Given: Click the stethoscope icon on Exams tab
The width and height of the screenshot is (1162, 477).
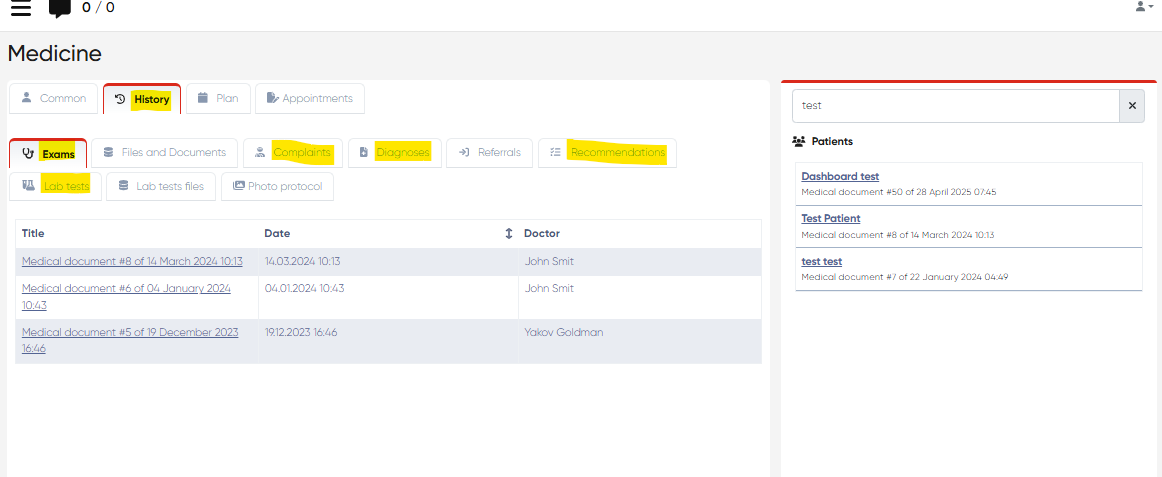Looking at the screenshot, I should coord(28,154).
